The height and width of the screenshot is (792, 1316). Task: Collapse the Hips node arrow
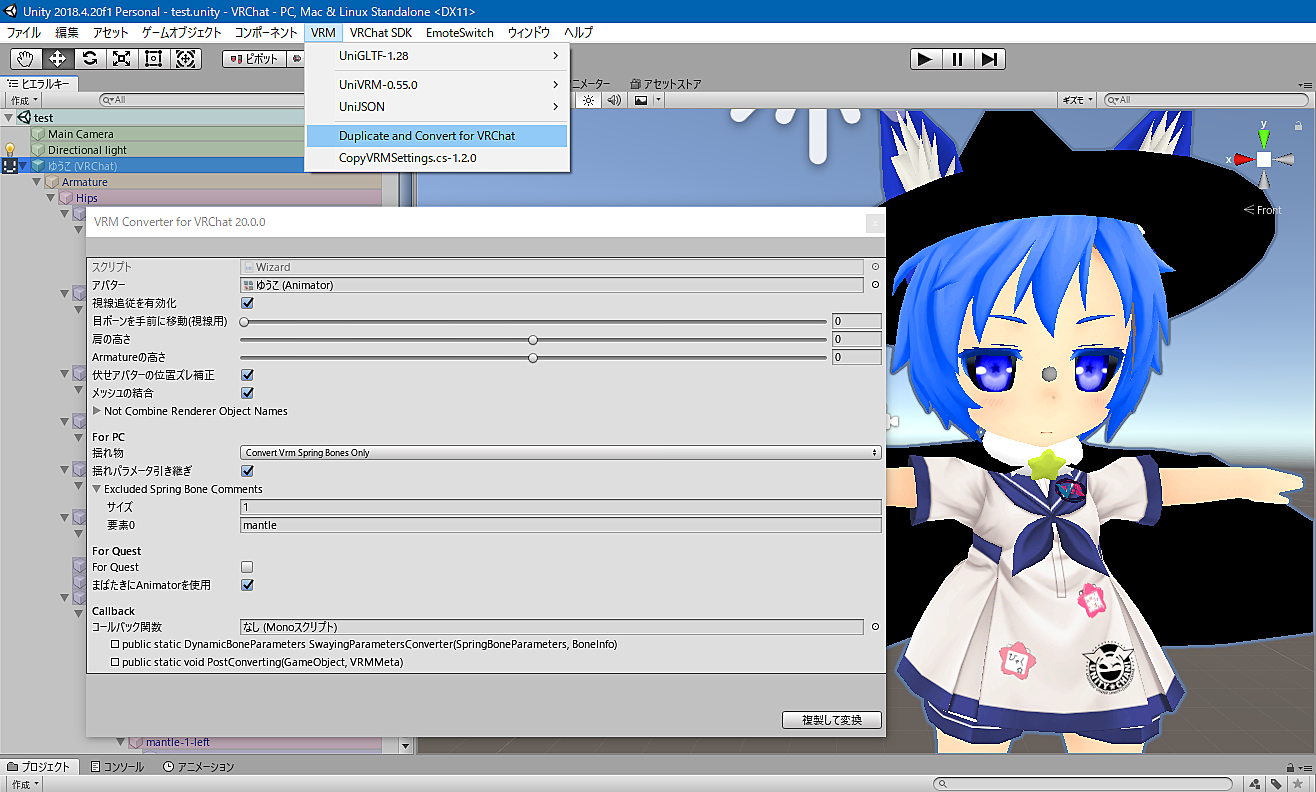(51, 198)
